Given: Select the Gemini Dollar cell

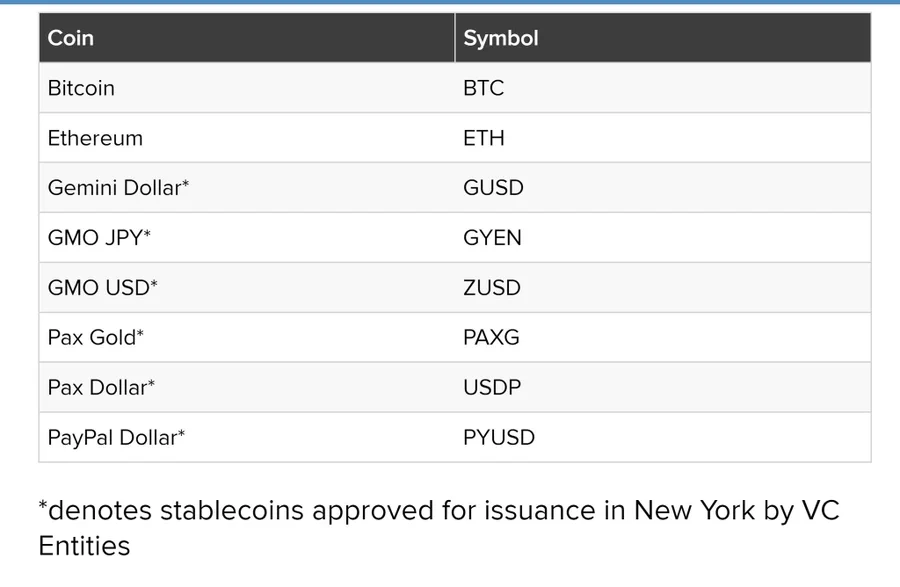Looking at the screenshot, I should tap(247, 188).
